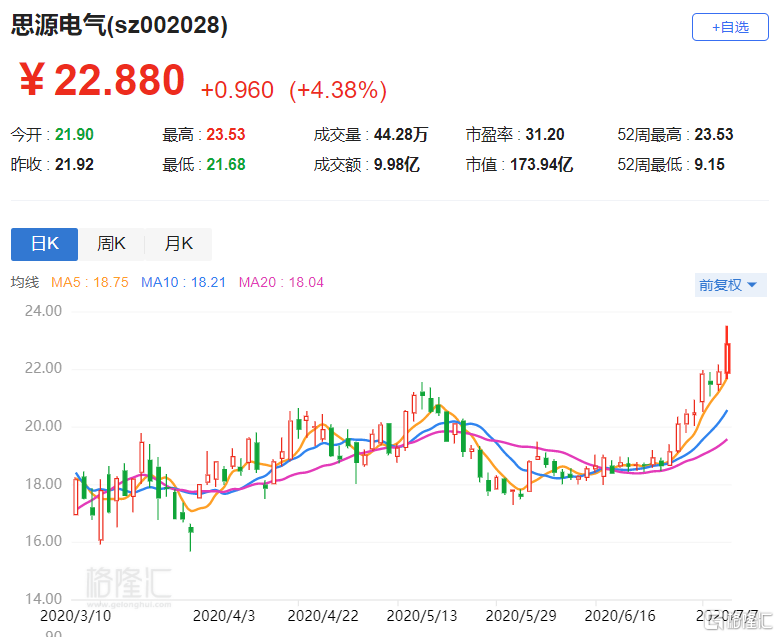Click the 2020/3/10 date axis label
This screenshot has height=637, width=779.
pyautogui.click(x=76, y=616)
